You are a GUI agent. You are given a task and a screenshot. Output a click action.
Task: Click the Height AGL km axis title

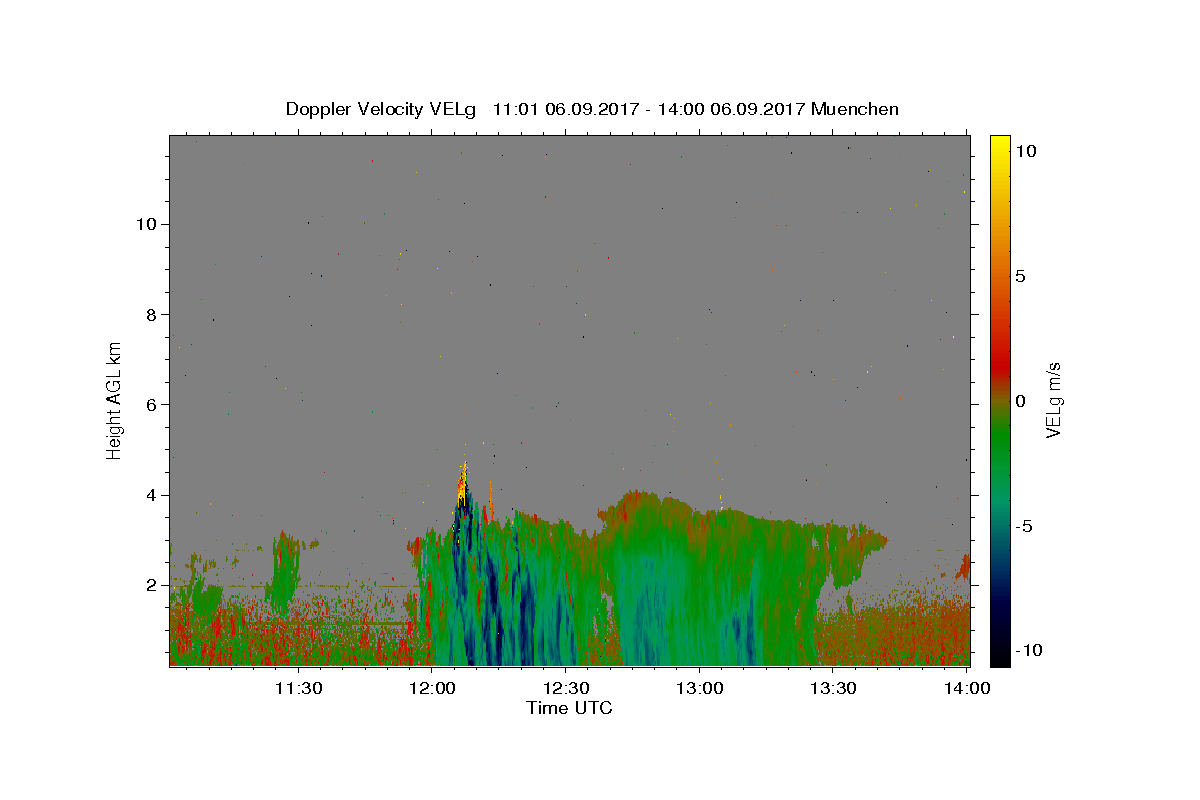click(x=115, y=400)
